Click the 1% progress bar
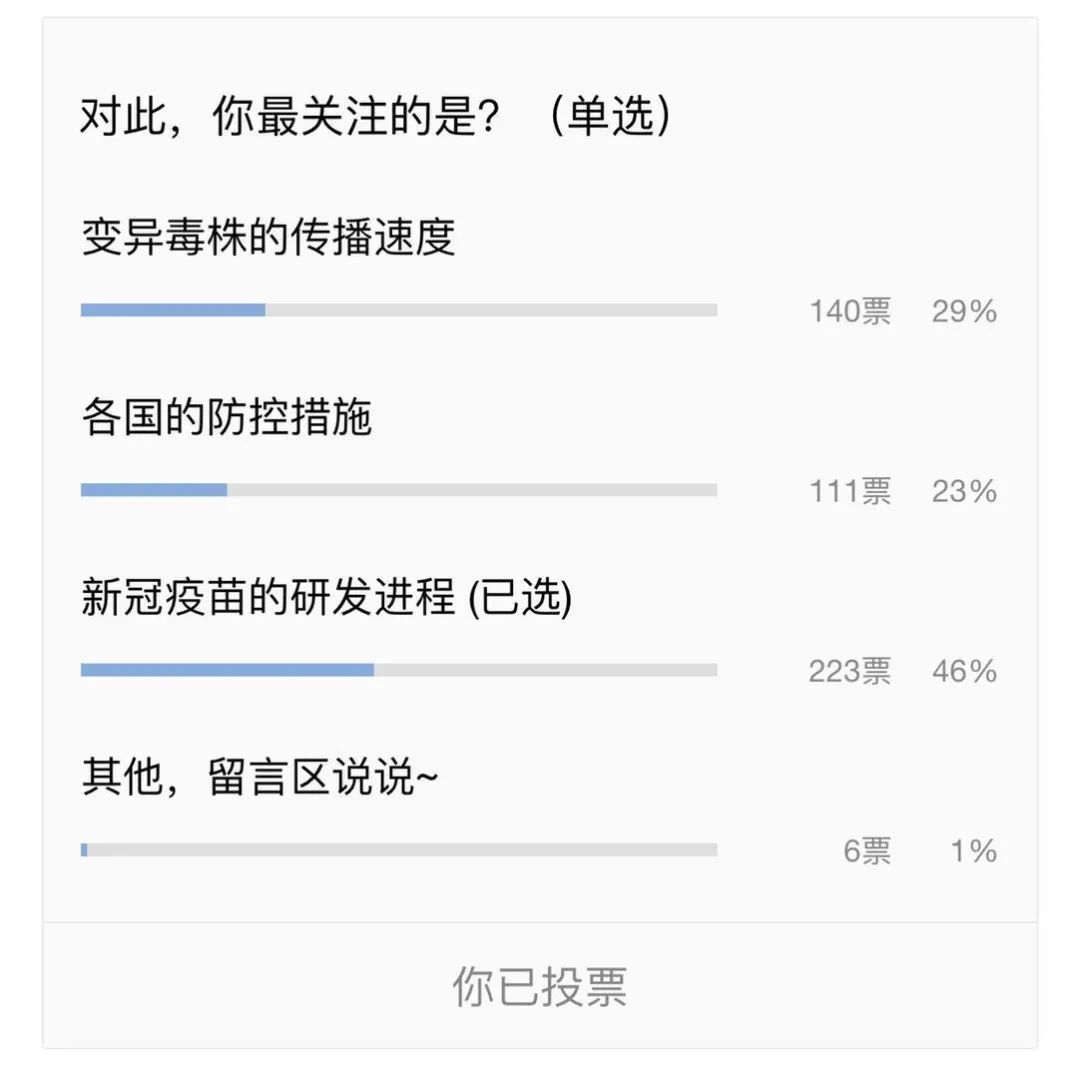The height and width of the screenshot is (1078, 1080). tap(398, 850)
